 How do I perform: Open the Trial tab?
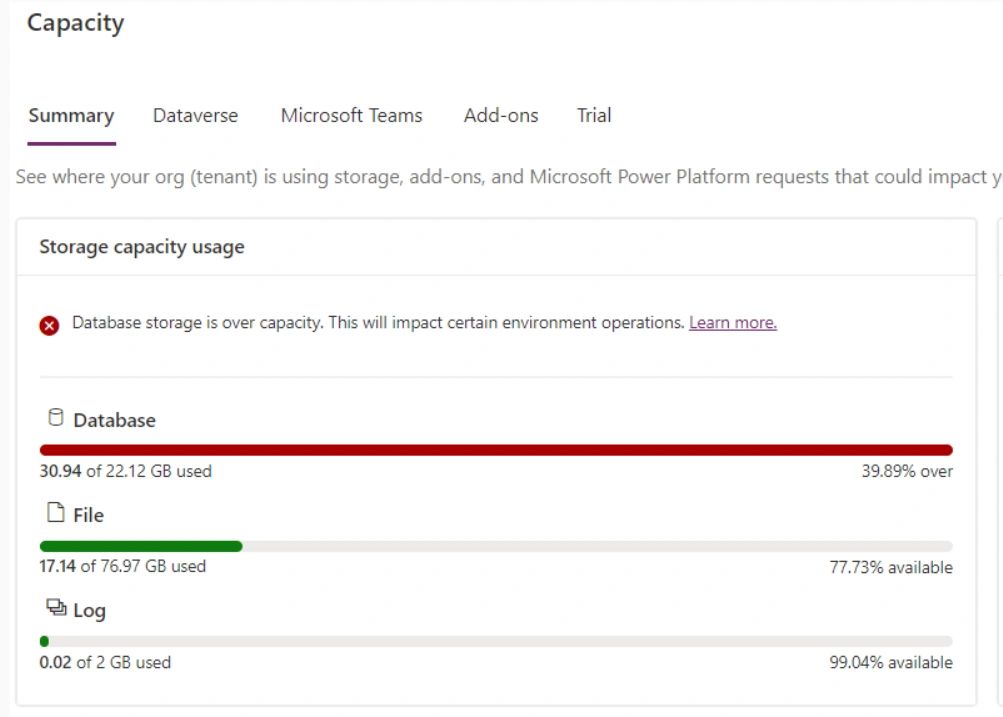(x=594, y=116)
